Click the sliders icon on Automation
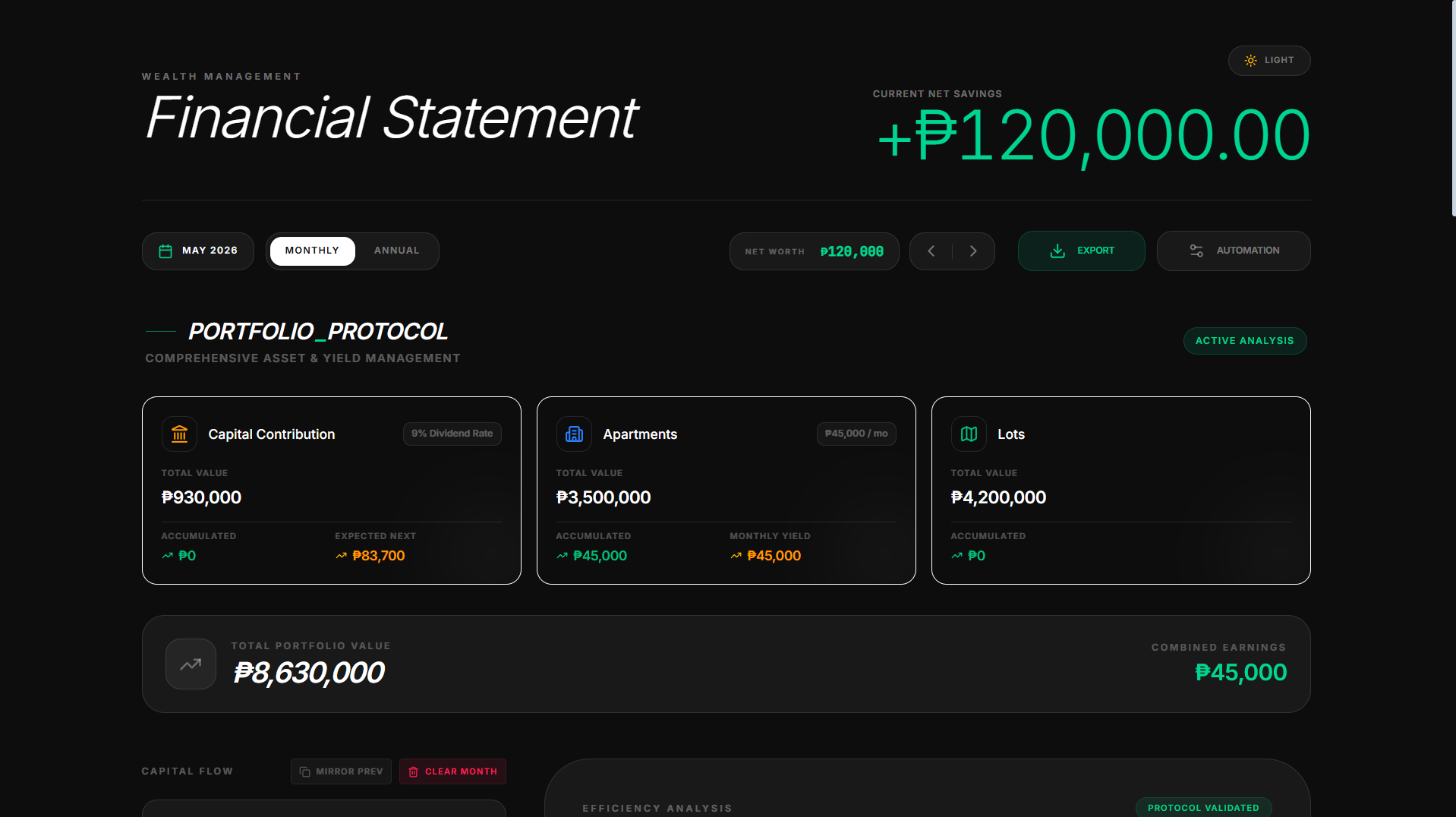This screenshot has height=817, width=1456. tap(1196, 251)
